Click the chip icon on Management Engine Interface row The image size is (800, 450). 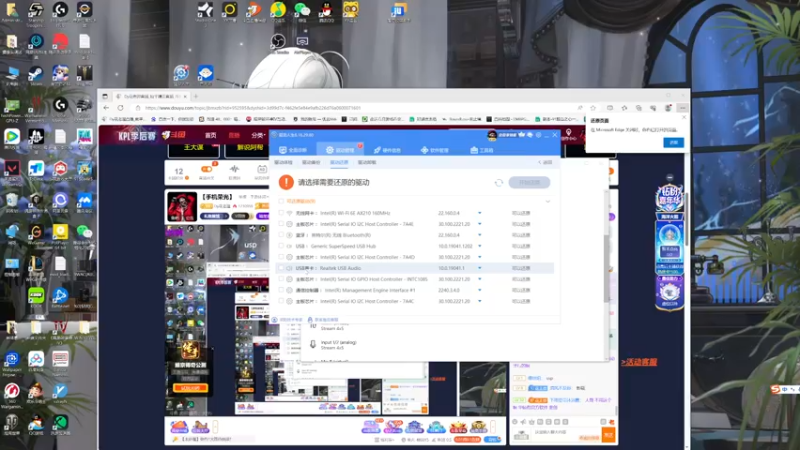[289, 290]
